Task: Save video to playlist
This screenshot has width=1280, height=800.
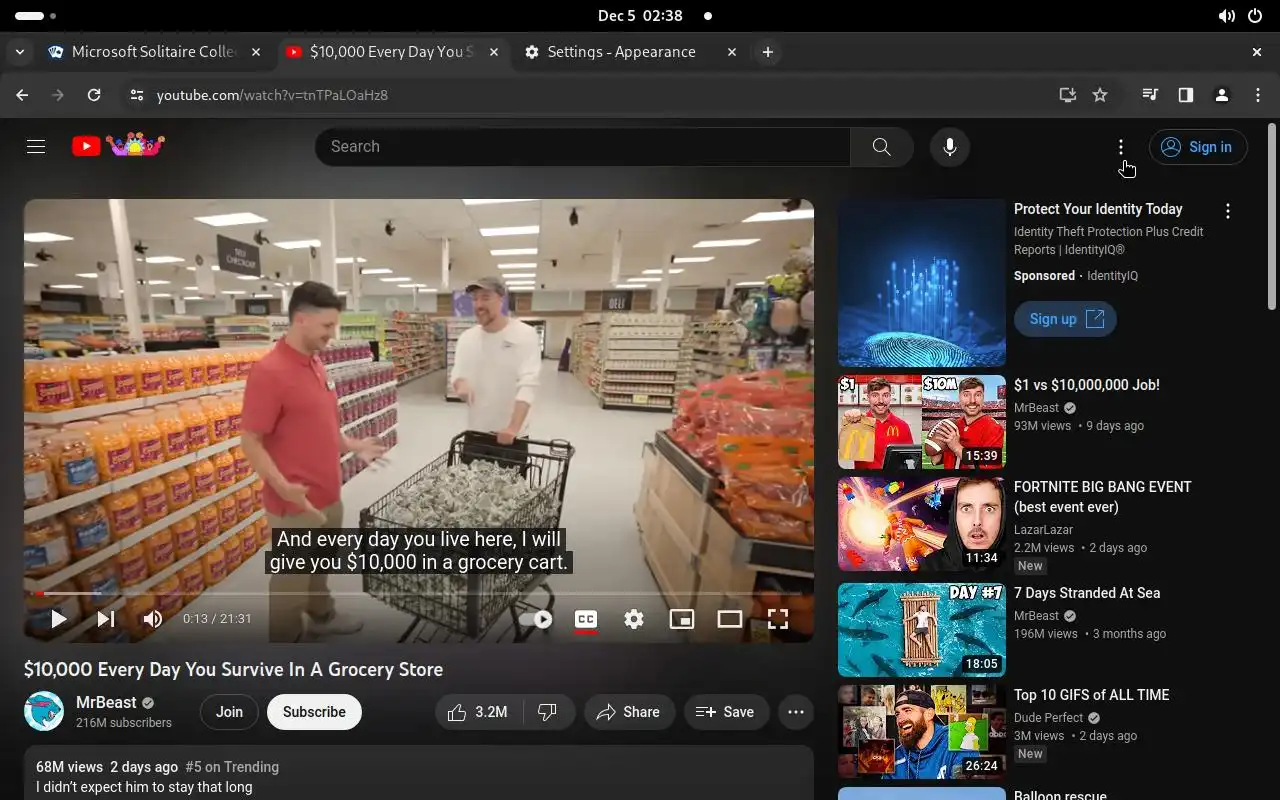Action: 726,712
